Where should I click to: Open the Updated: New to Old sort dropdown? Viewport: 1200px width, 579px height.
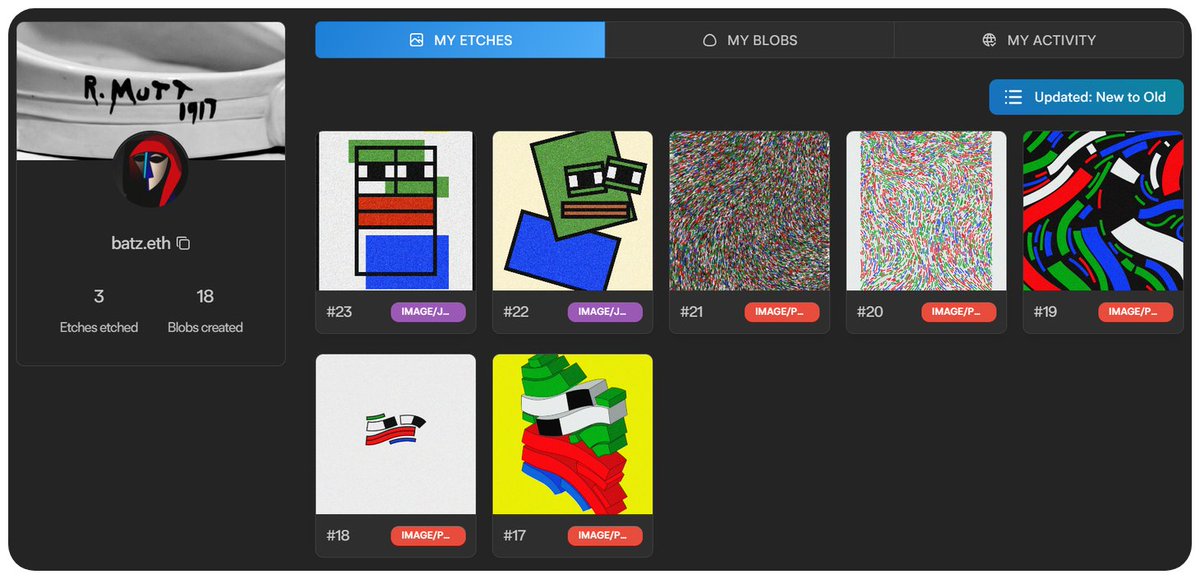pyautogui.click(x=1086, y=97)
